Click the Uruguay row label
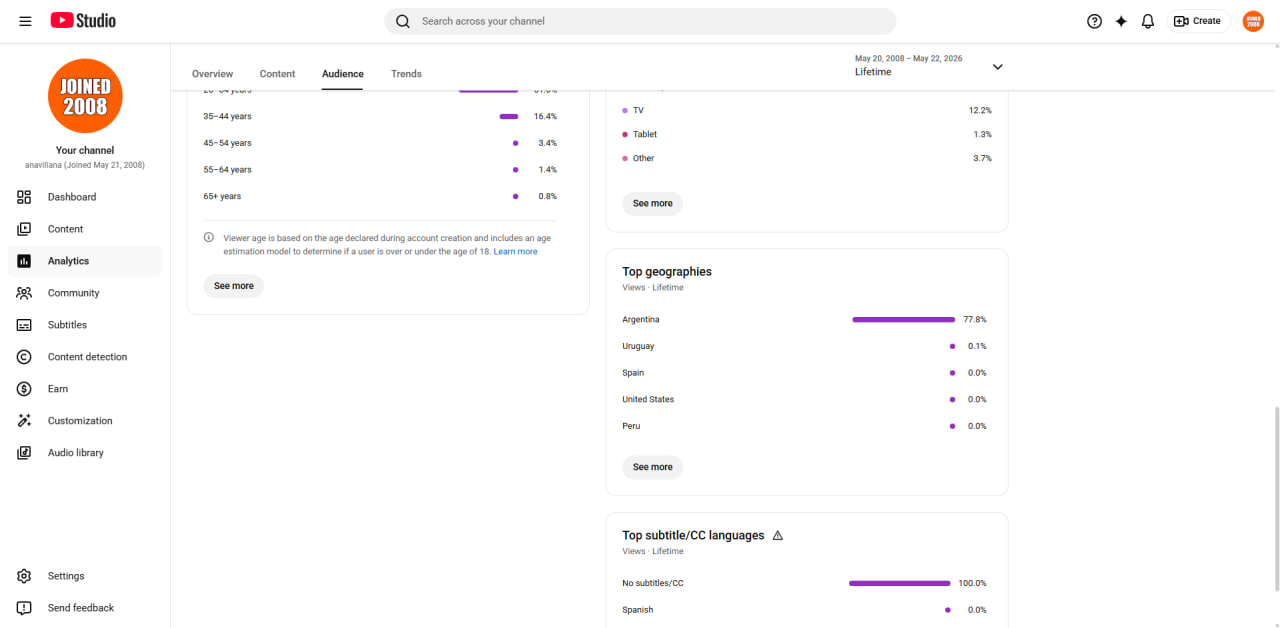Viewport: 1280px width, 628px height. 638,346
